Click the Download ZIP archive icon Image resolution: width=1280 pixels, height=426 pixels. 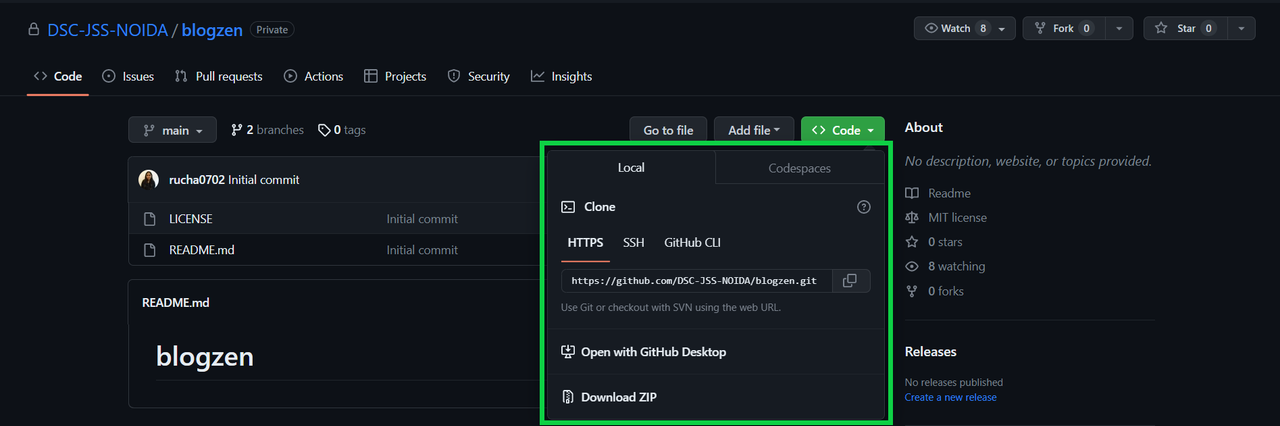568,397
